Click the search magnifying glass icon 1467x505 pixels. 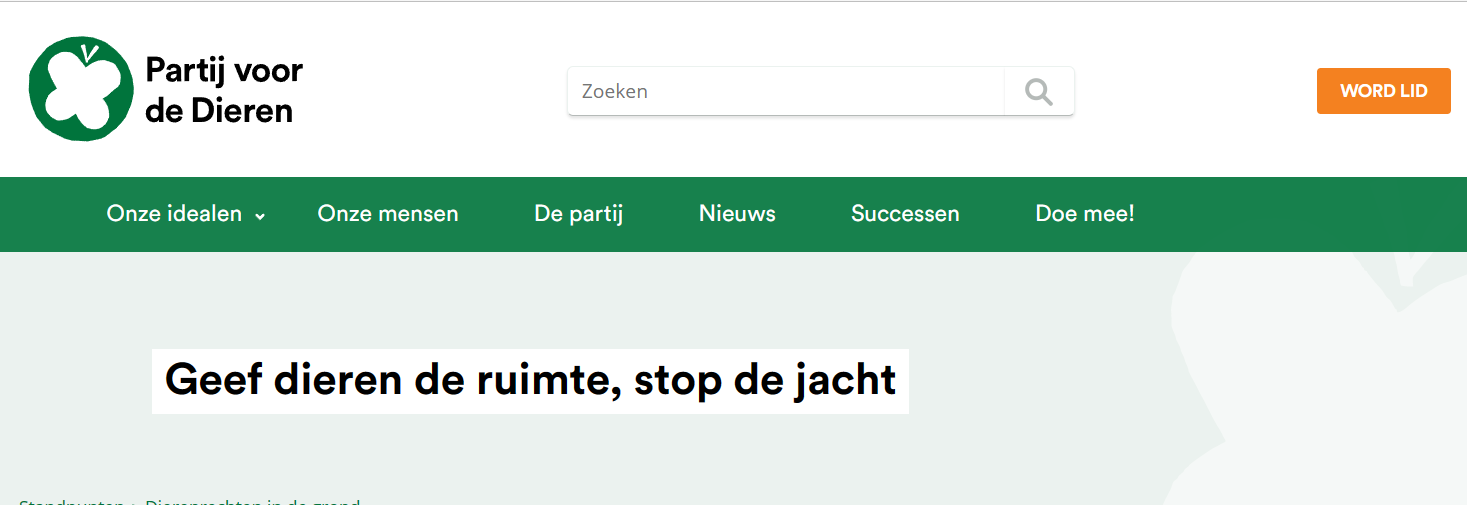coord(1039,92)
